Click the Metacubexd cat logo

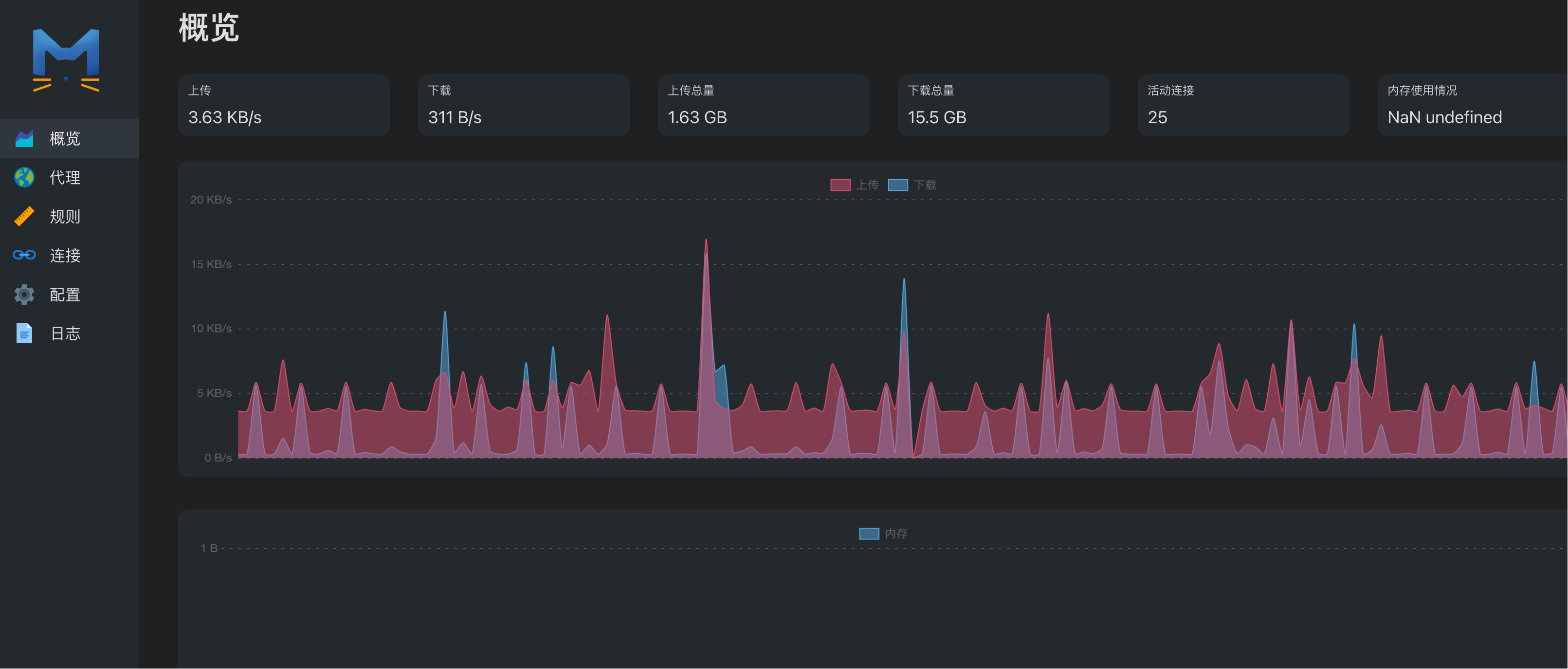[x=66, y=60]
